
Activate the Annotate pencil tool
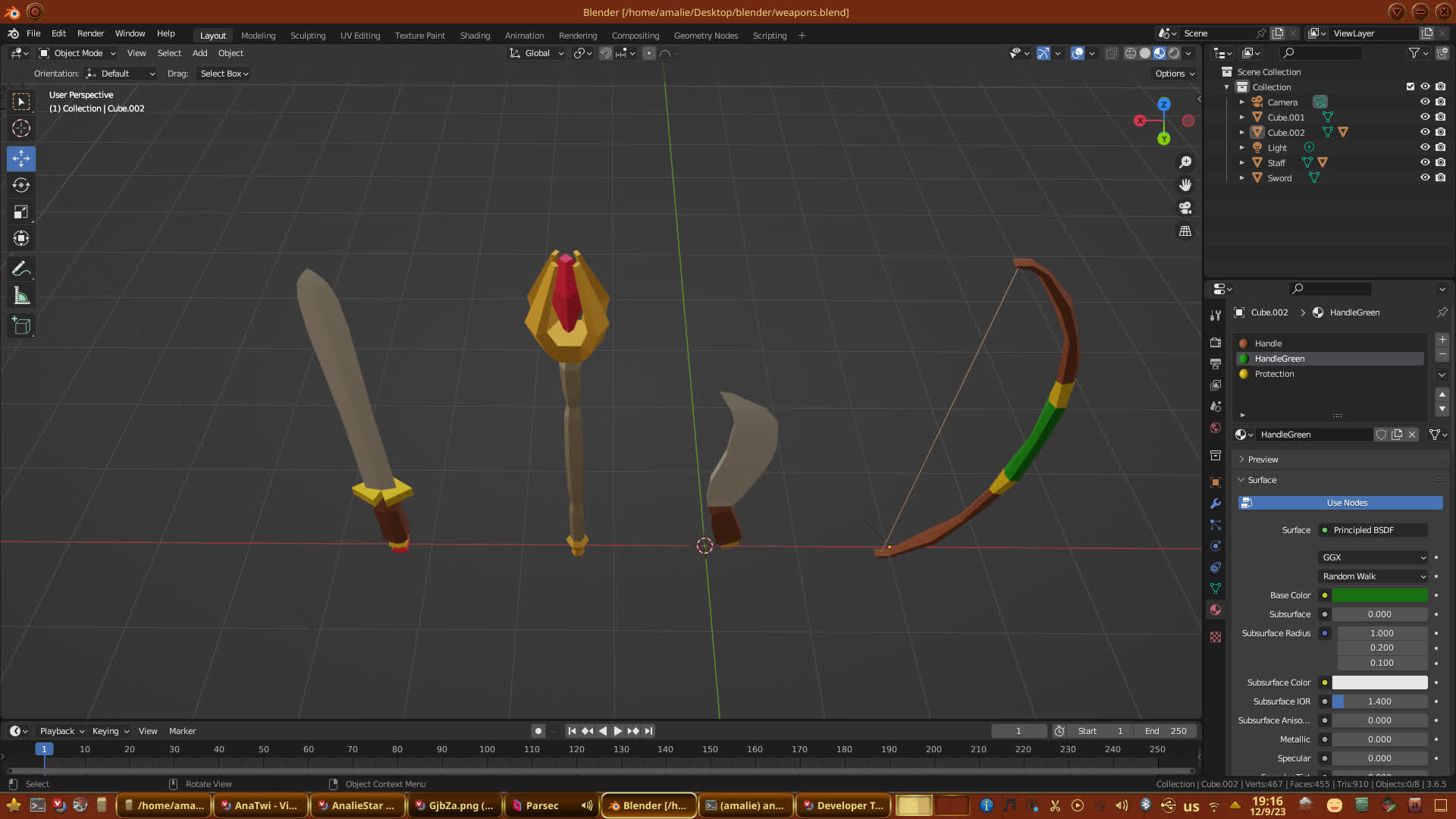21,268
